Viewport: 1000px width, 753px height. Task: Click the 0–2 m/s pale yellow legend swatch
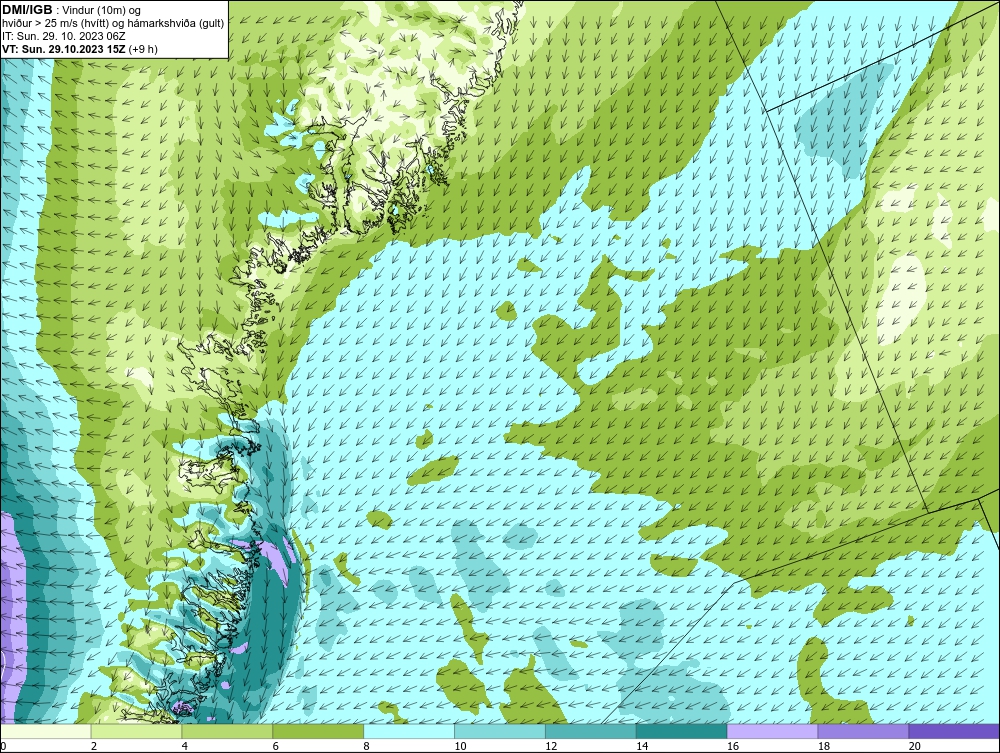(x=46, y=731)
